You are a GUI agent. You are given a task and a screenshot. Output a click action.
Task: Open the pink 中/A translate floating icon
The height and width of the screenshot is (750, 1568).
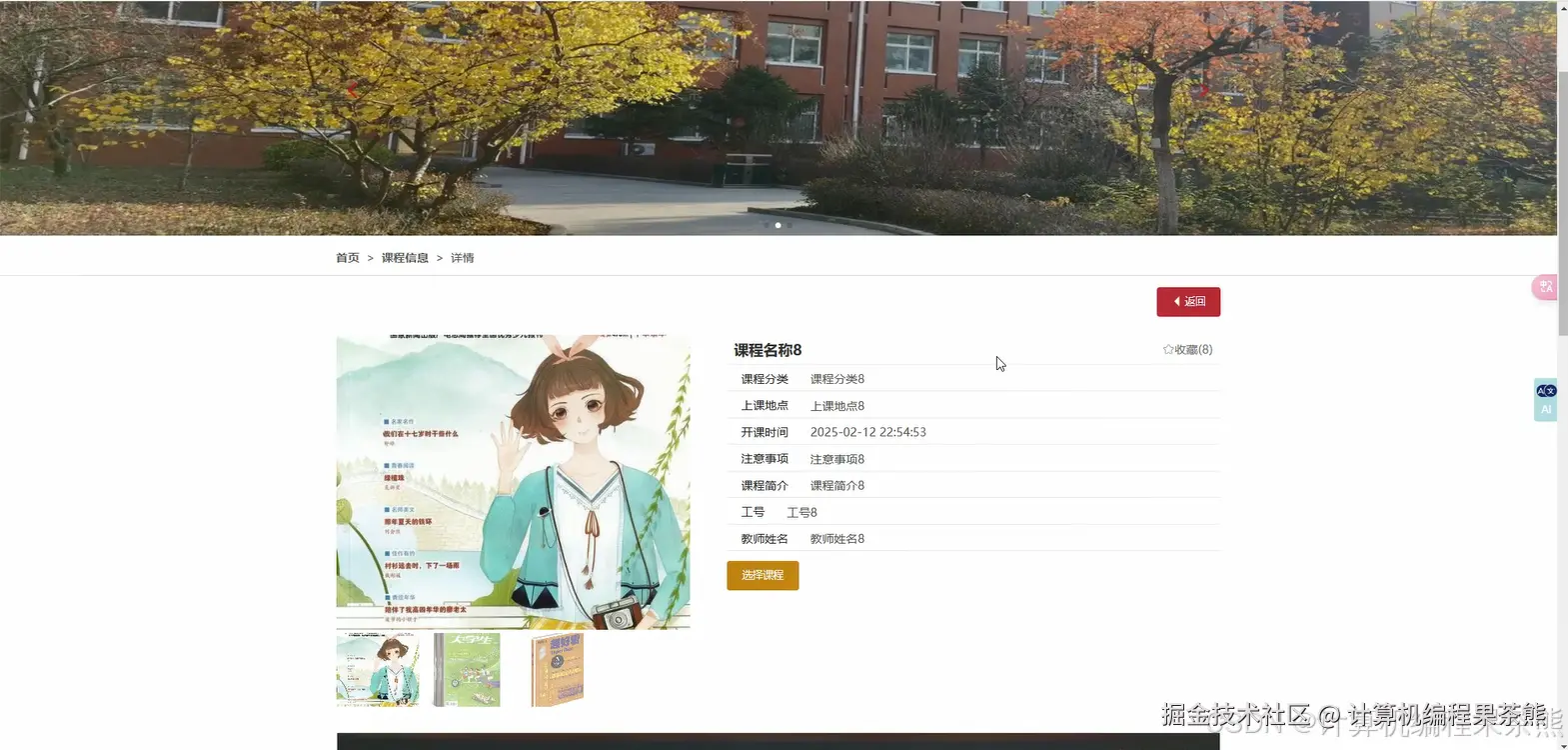point(1545,288)
